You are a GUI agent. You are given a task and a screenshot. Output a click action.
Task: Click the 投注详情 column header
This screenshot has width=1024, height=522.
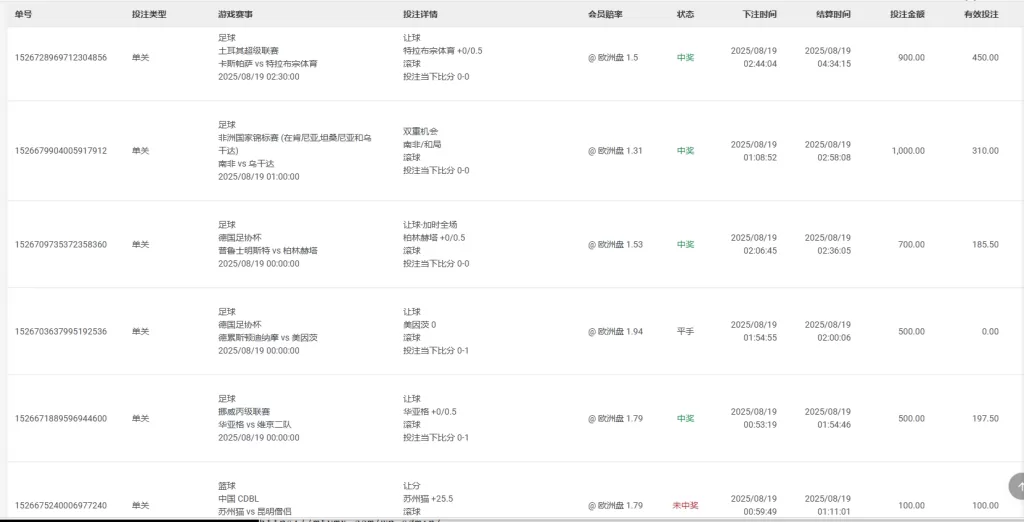point(421,14)
